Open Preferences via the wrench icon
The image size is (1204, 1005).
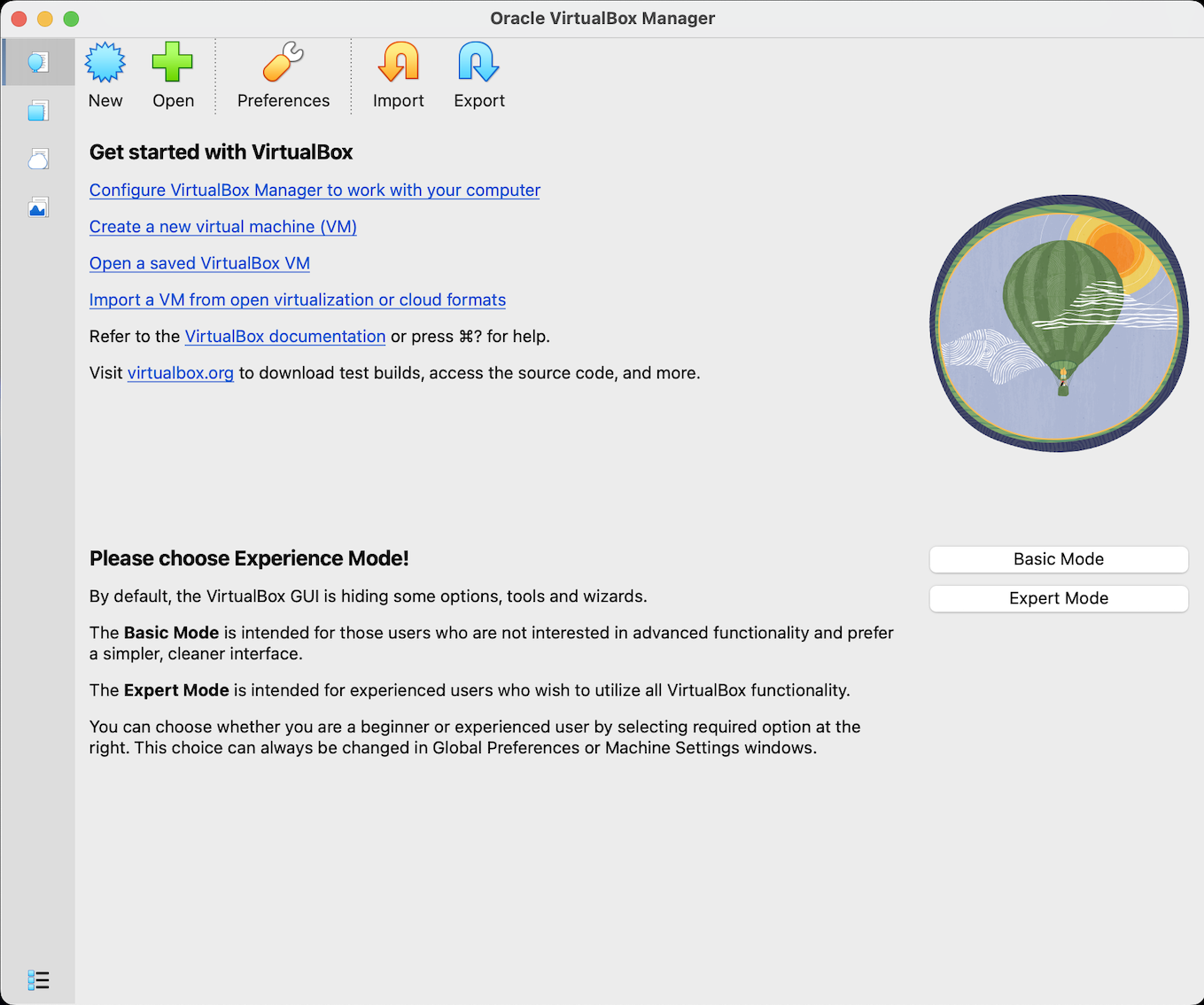pyautogui.click(x=284, y=63)
